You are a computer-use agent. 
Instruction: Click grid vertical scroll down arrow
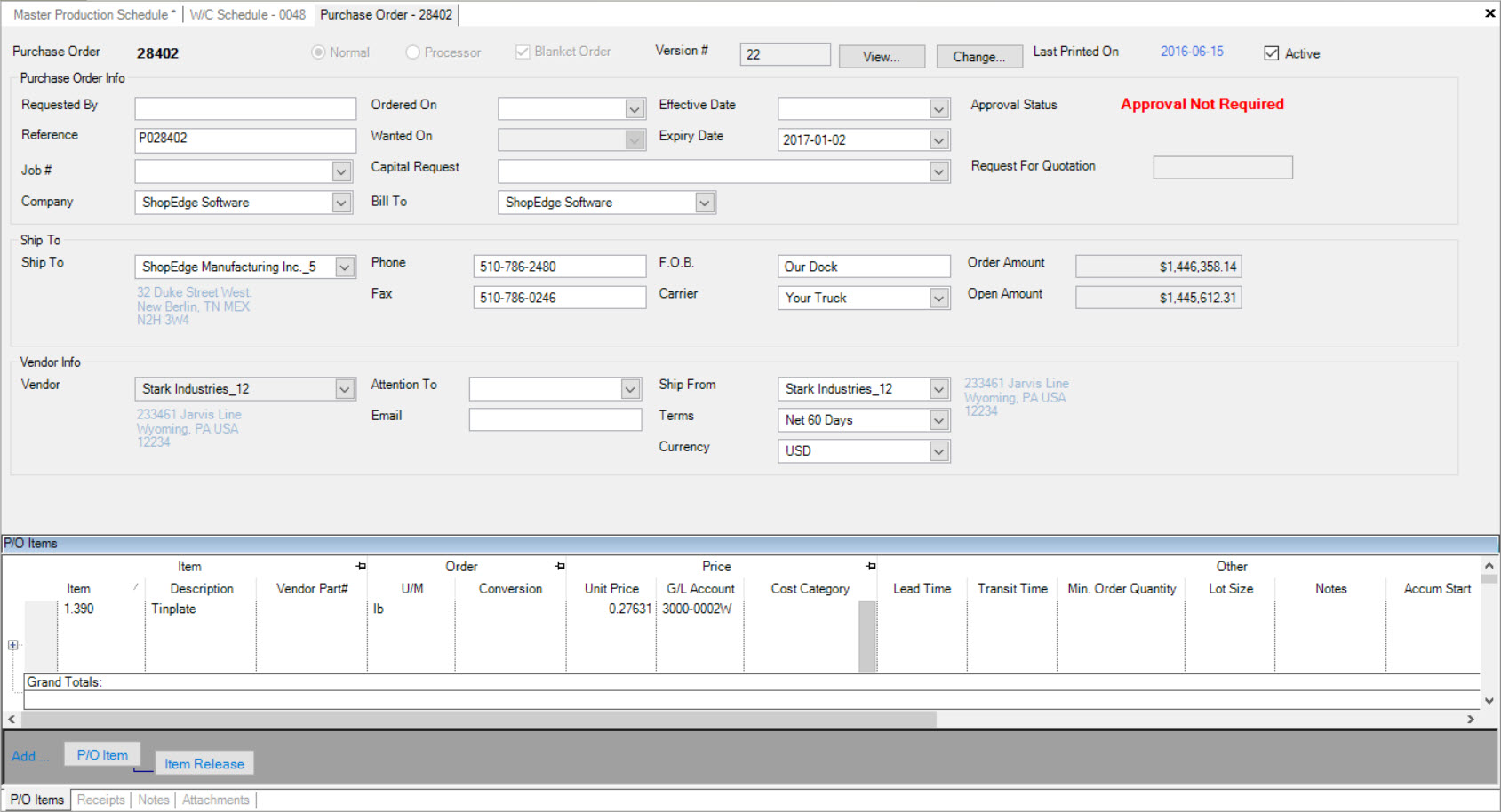pyautogui.click(x=1489, y=700)
